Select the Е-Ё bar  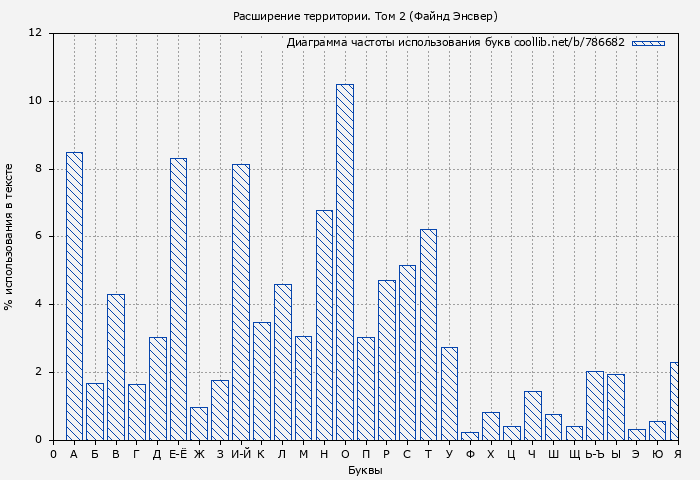point(178,299)
